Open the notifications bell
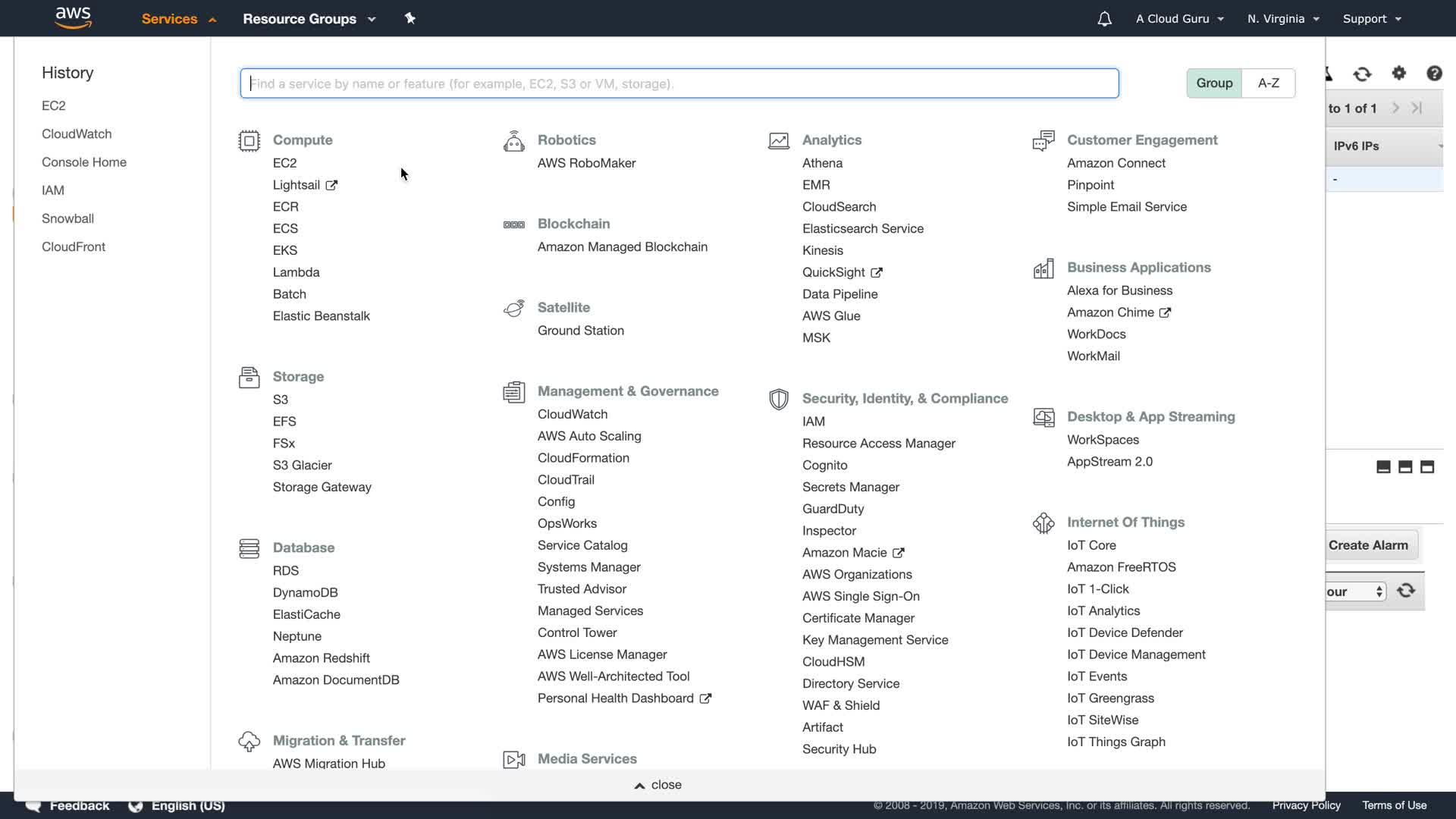This screenshot has width=1456, height=819. tap(1104, 19)
